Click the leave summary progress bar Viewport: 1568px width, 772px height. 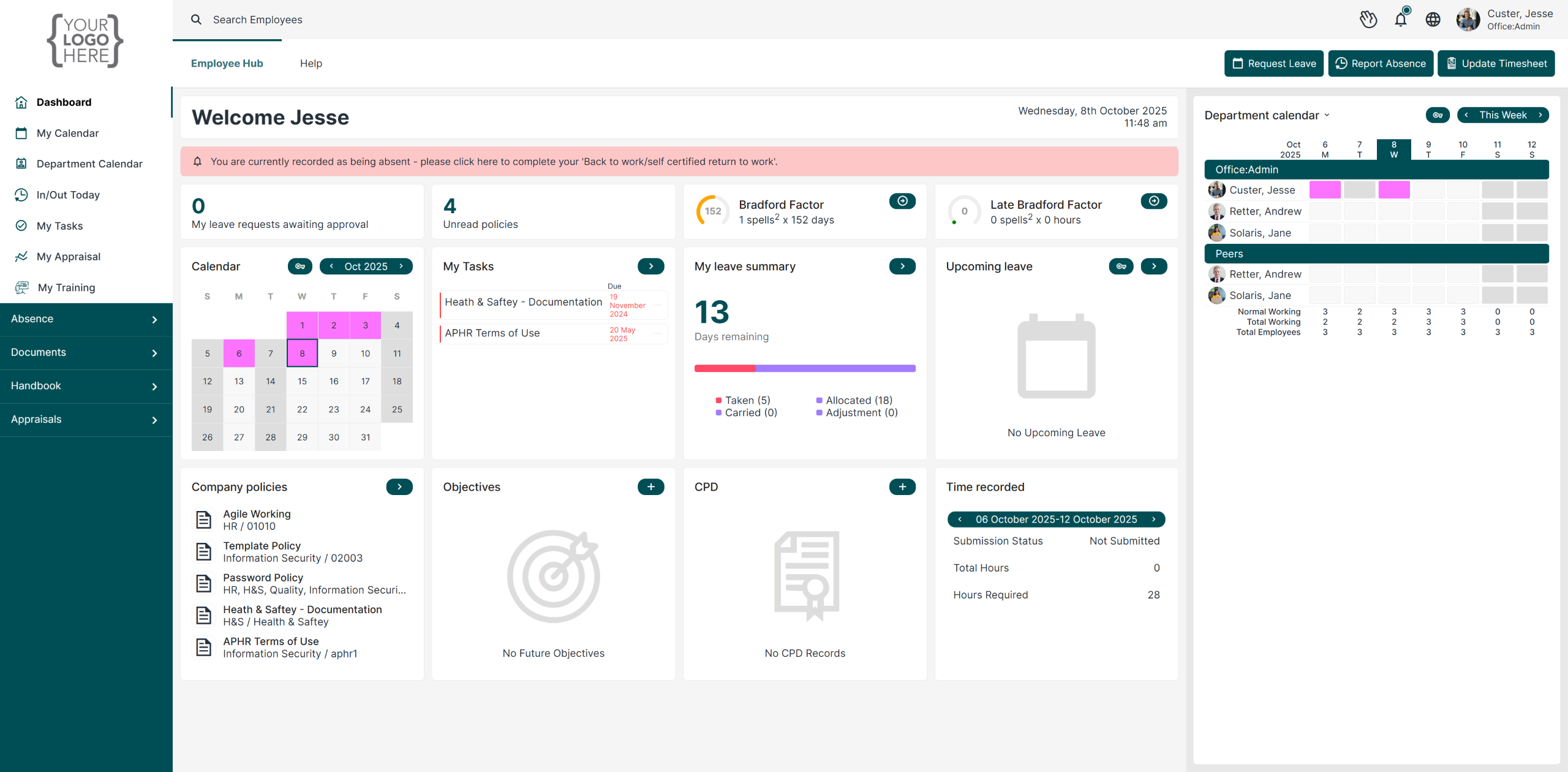[x=805, y=369]
